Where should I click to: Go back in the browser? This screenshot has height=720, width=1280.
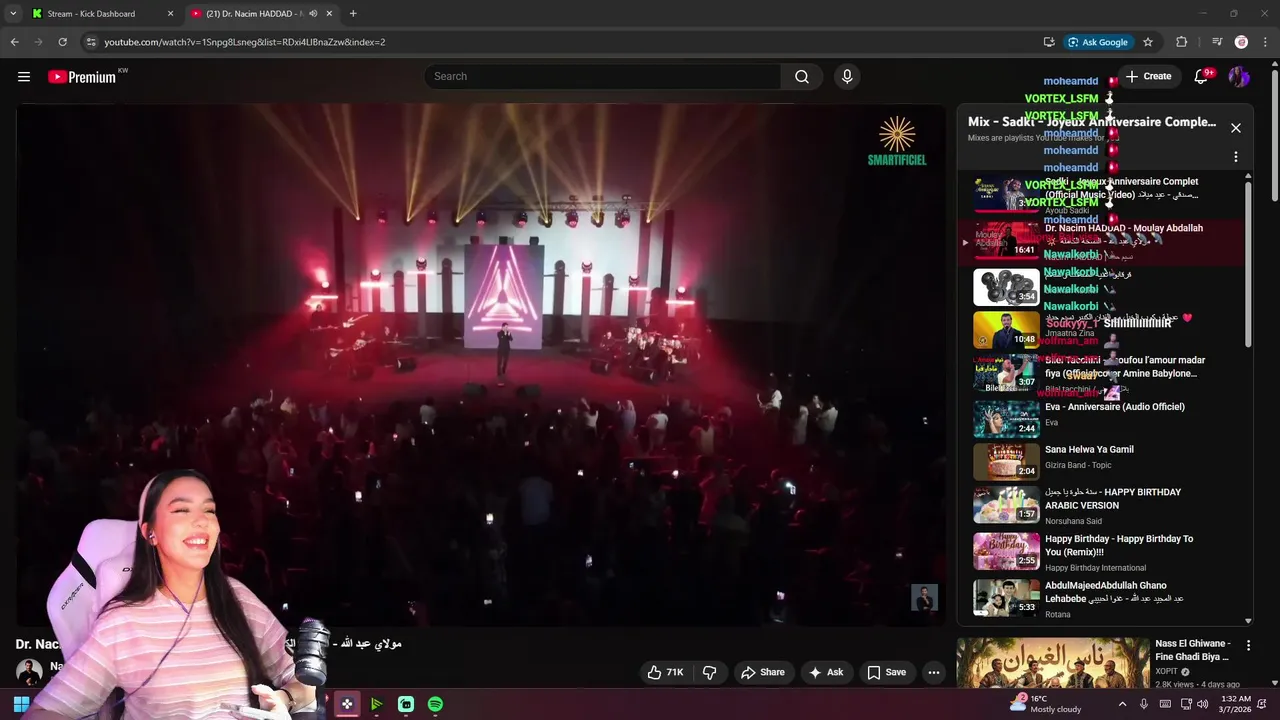pyautogui.click(x=14, y=42)
